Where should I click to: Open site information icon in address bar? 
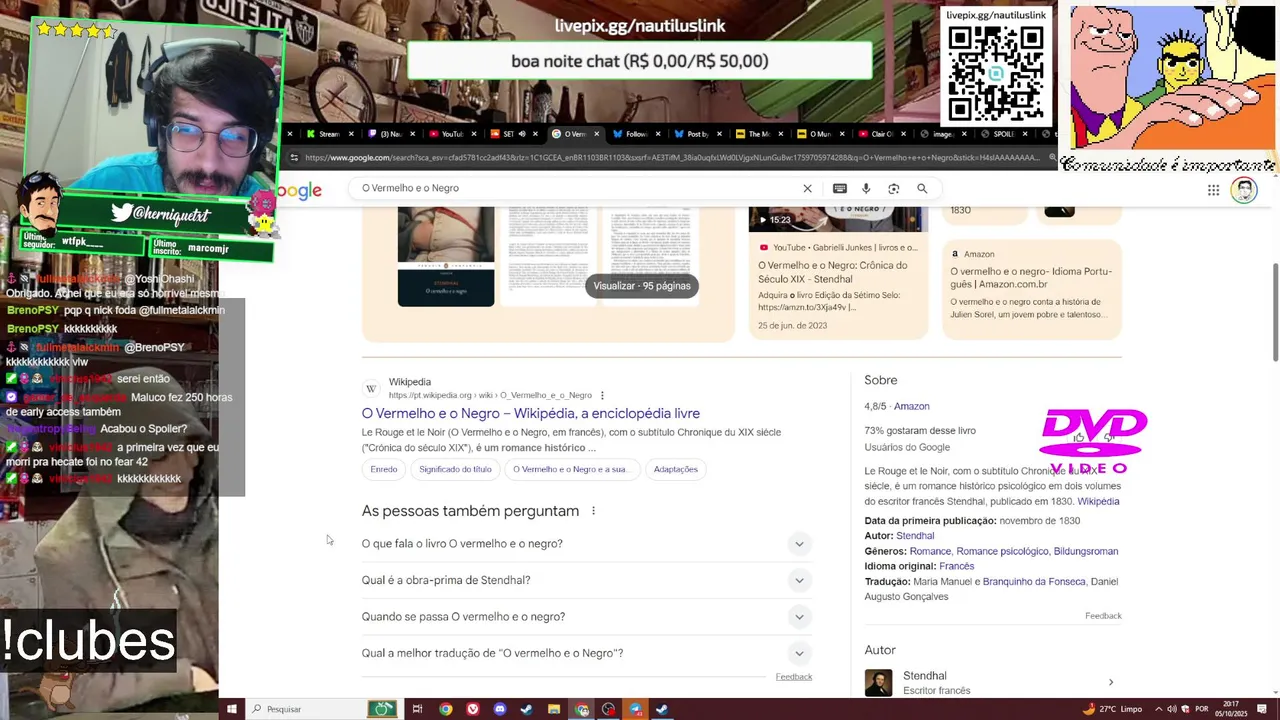tap(294, 157)
